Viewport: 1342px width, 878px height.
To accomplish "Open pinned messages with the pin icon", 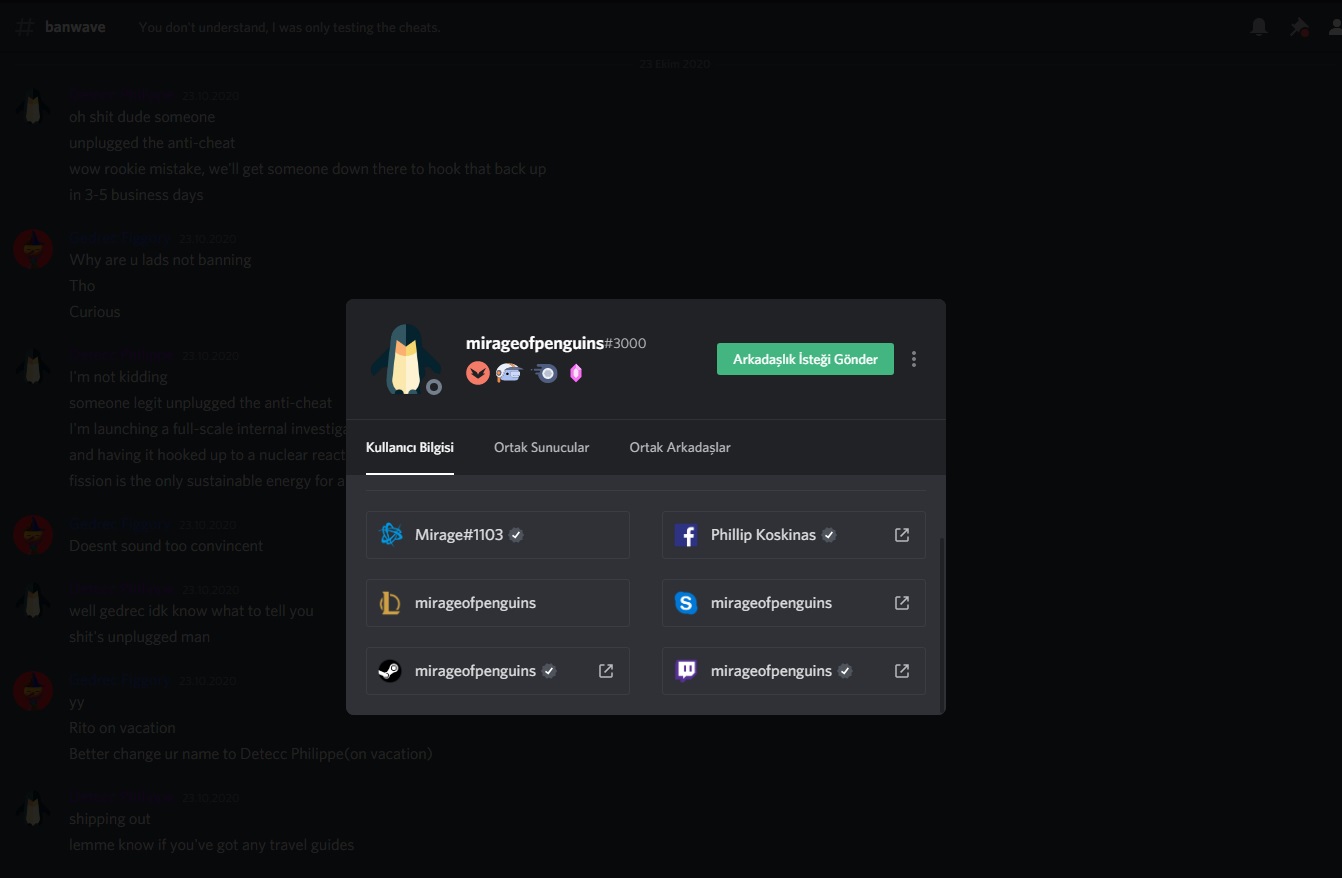I will [x=1299, y=27].
